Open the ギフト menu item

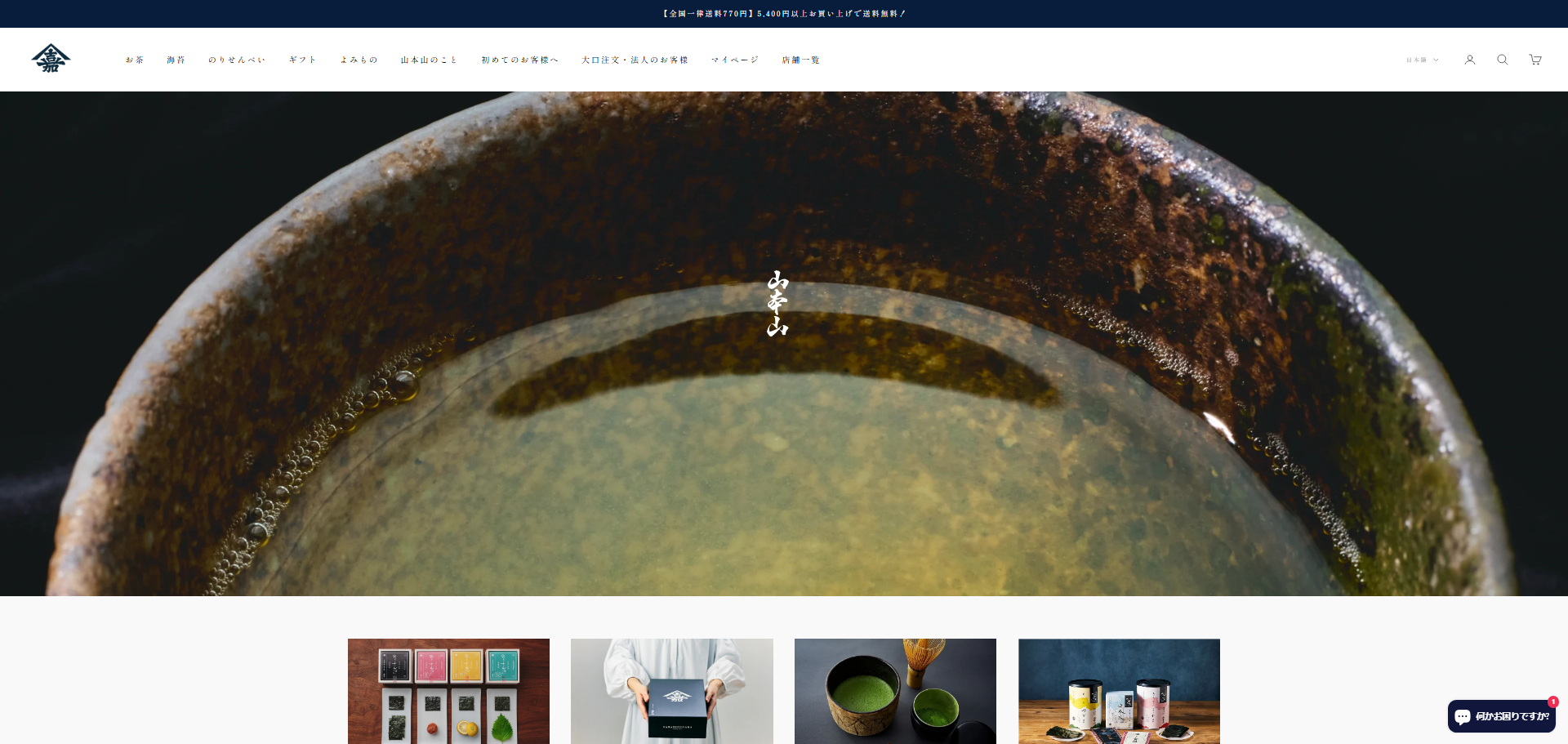click(x=302, y=60)
